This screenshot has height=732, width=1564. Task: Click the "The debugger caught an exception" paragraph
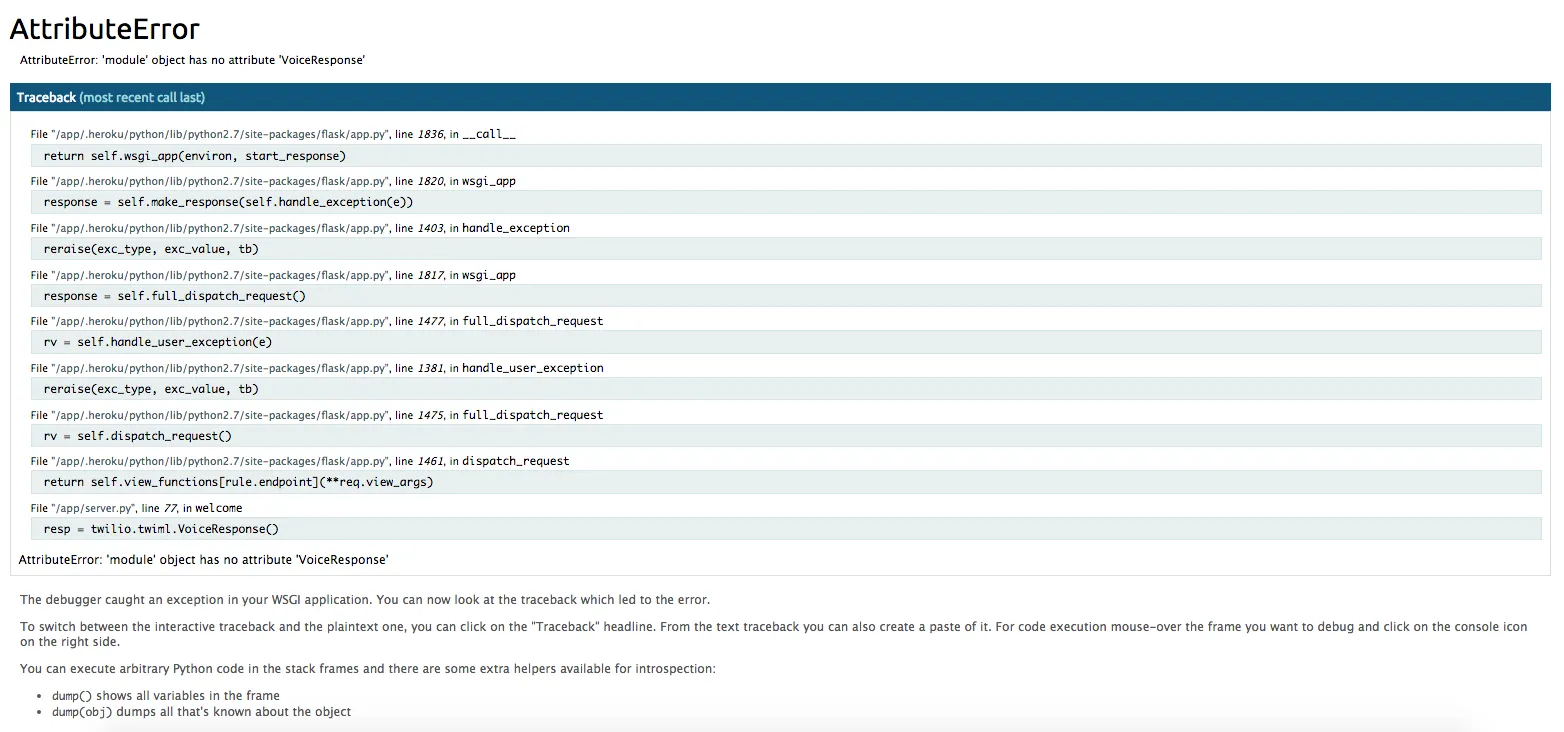coord(365,600)
